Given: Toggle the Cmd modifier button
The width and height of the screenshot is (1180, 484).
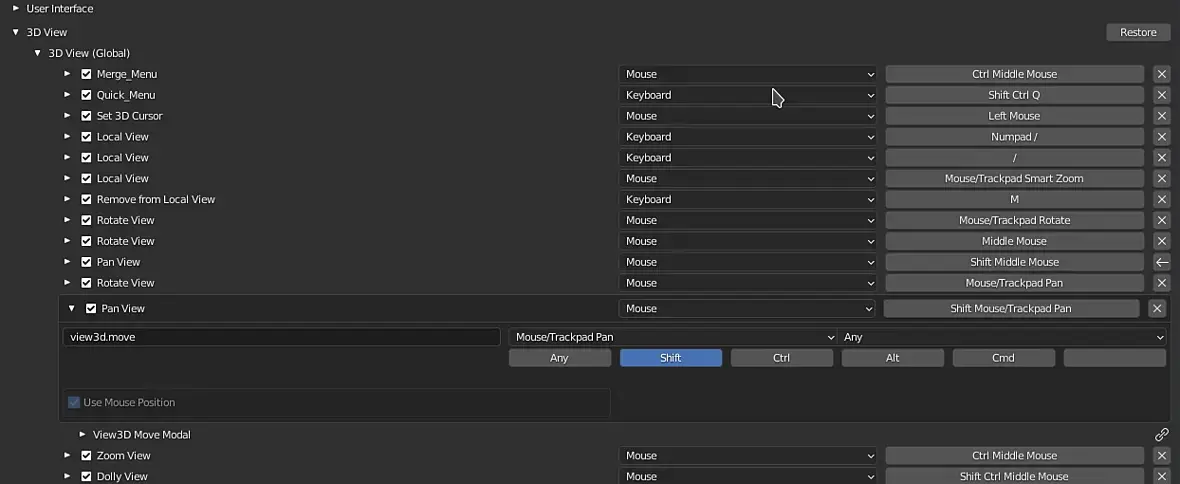Looking at the screenshot, I should tap(1003, 358).
